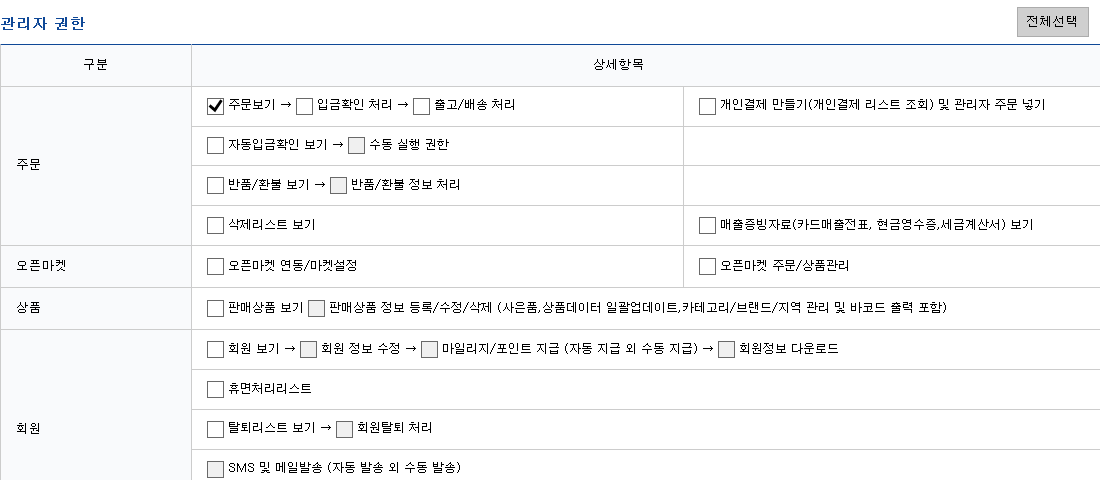Enable 오픈마켓 주문/상품관리 checkbox
Image resolution: width=1100 pixels, height=480 pixels.
[707, 267]
